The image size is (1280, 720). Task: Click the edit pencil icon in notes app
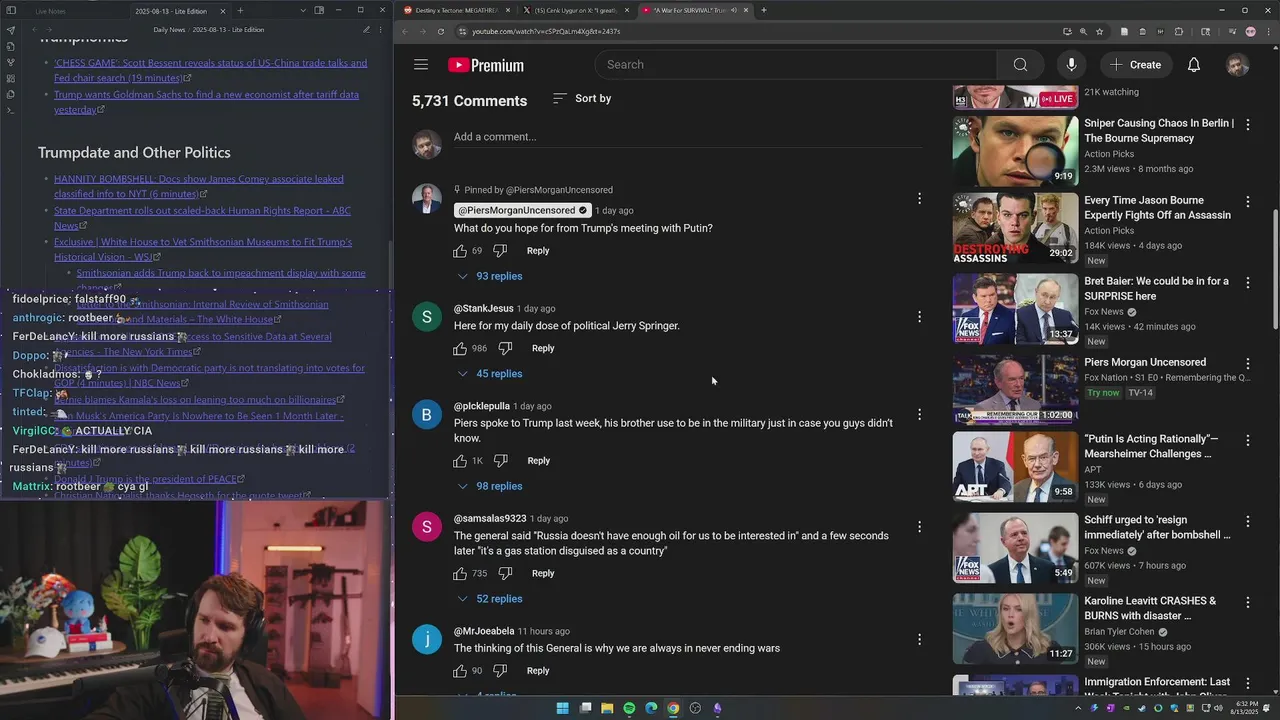point(366,30)
